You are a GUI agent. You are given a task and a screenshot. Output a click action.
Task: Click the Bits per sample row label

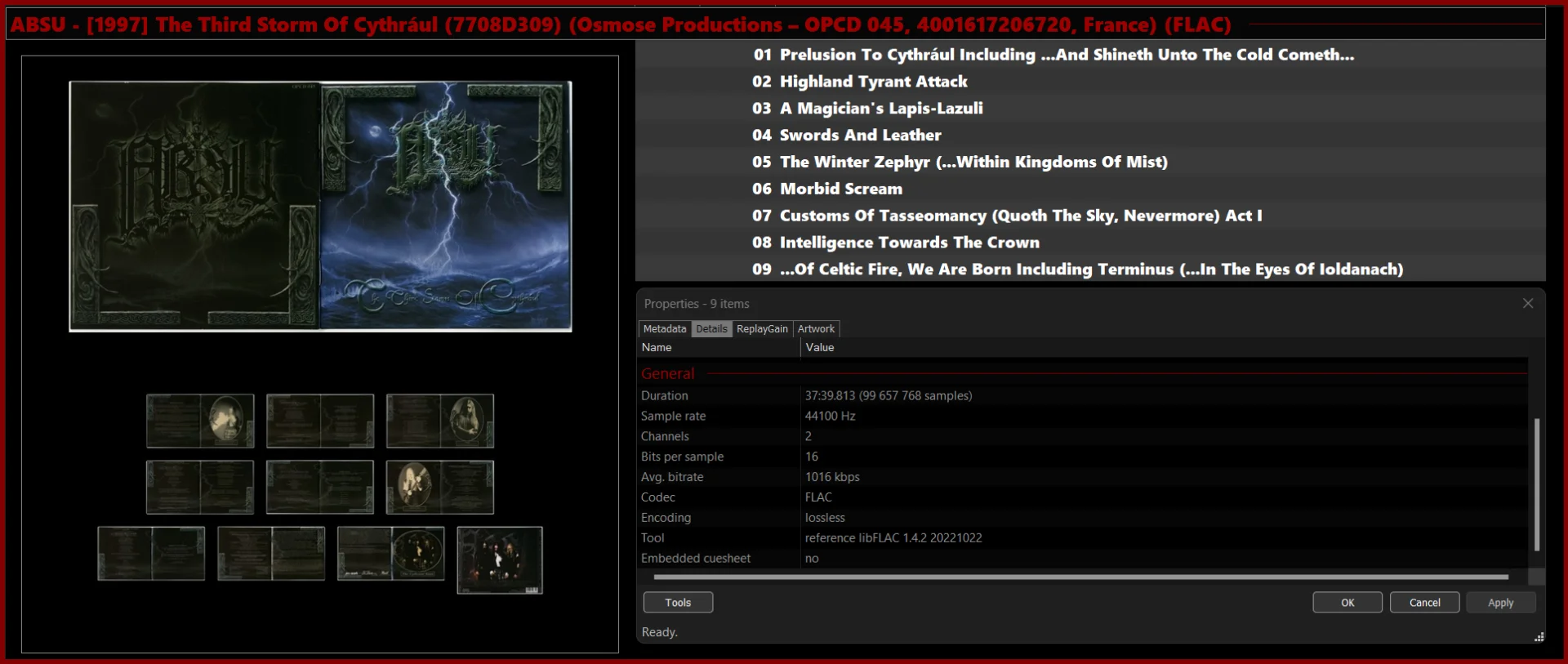coord(682,457)
